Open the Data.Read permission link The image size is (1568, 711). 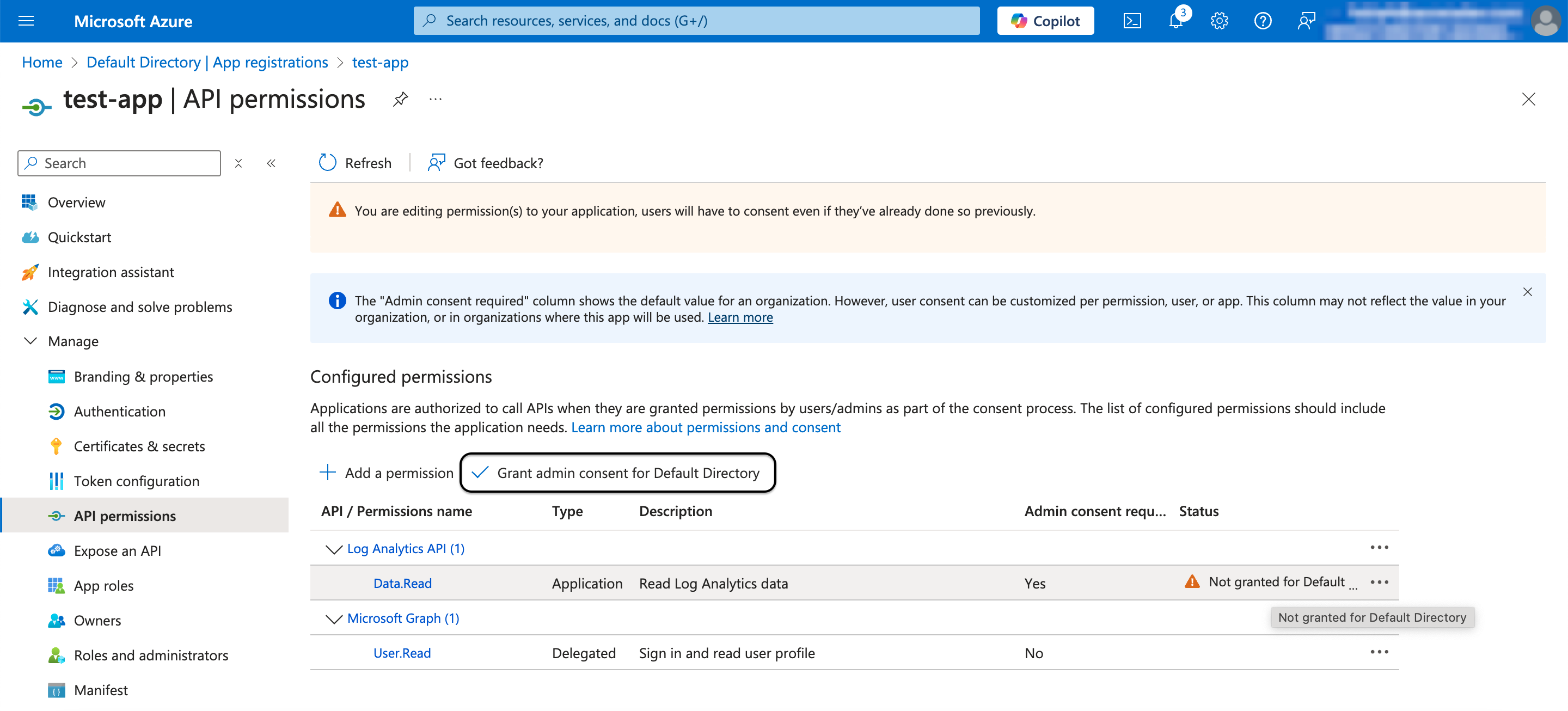pos(402,583)
